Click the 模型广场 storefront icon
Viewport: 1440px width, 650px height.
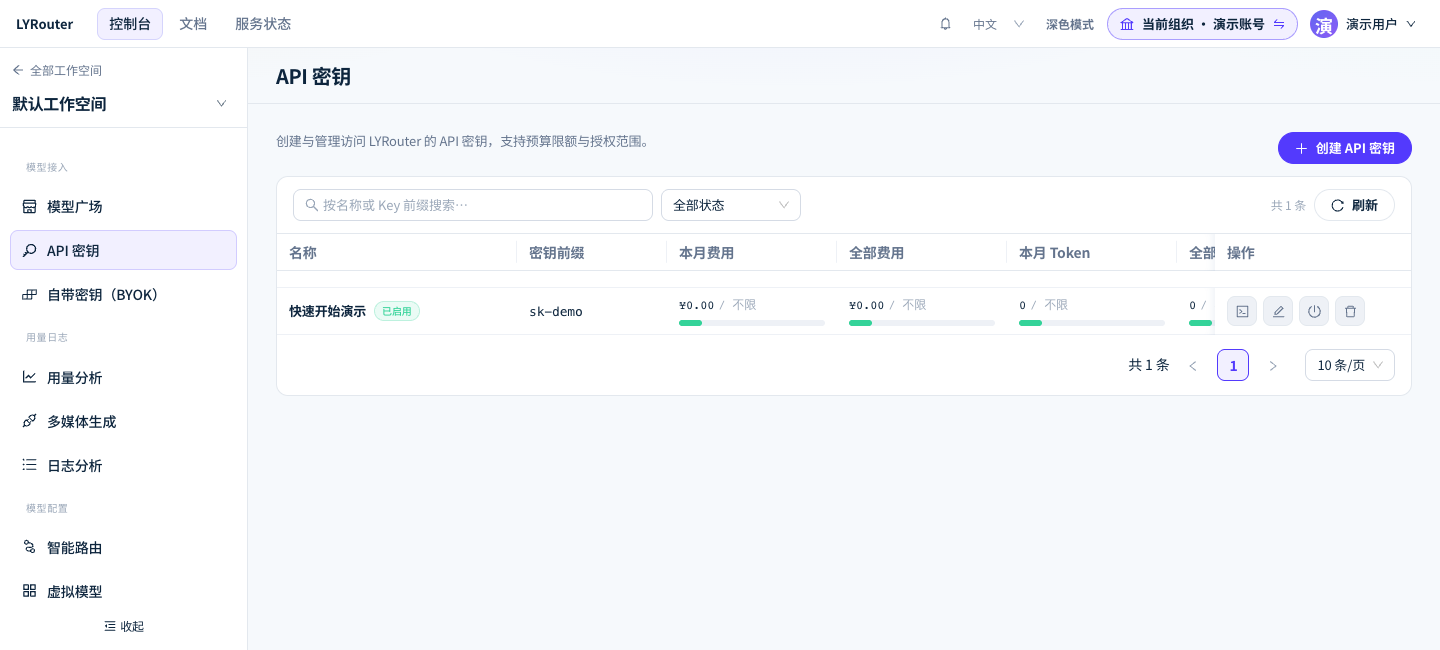click(29, 207)
